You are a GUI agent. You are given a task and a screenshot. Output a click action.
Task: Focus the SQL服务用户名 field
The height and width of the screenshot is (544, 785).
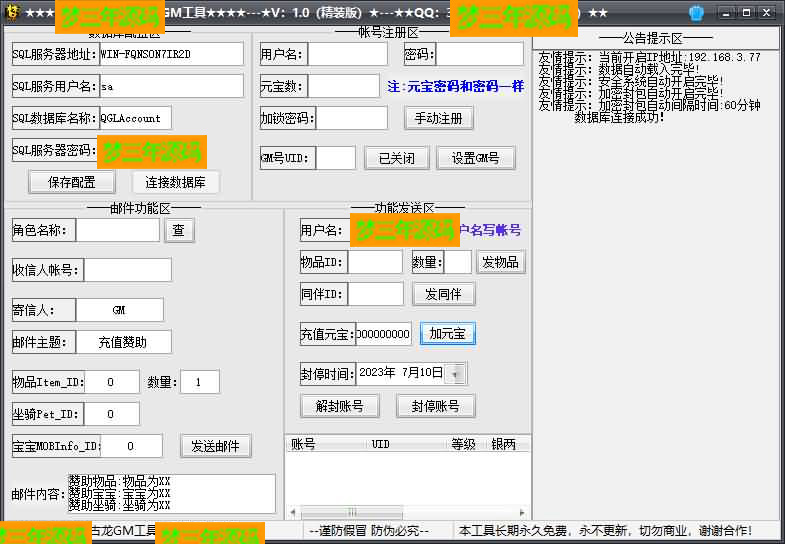[x=171, y=86]
